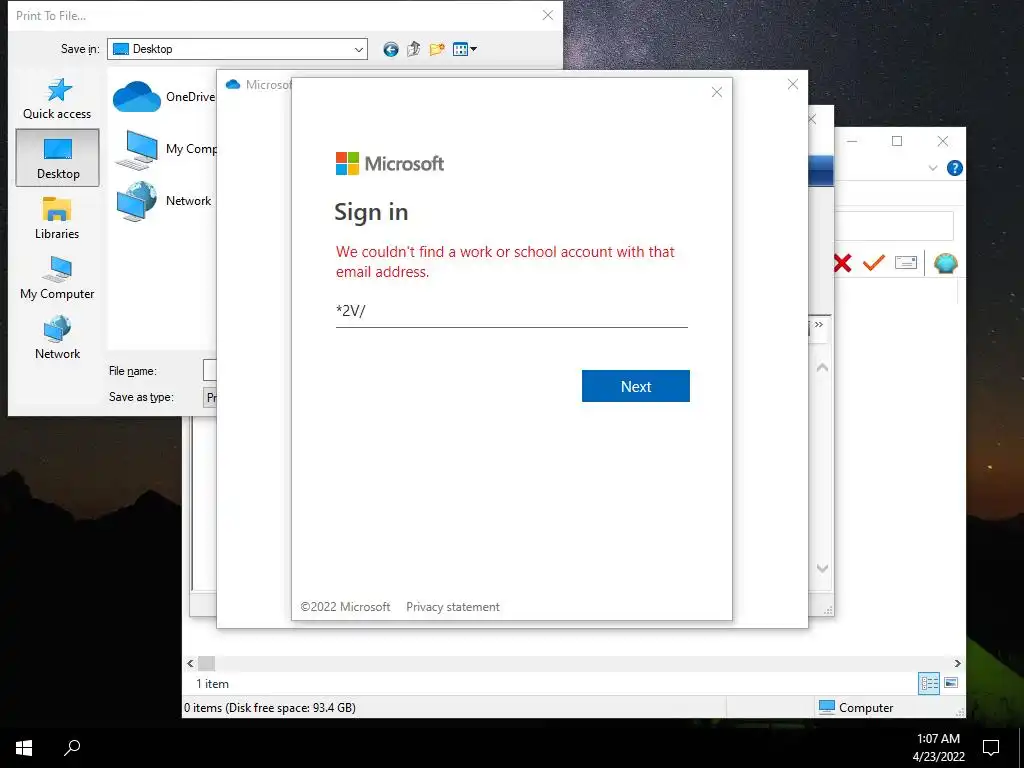Select Network in the places bar
Image resolution: width=1024 pixels, height=768 pixels.
click(57, 338)
